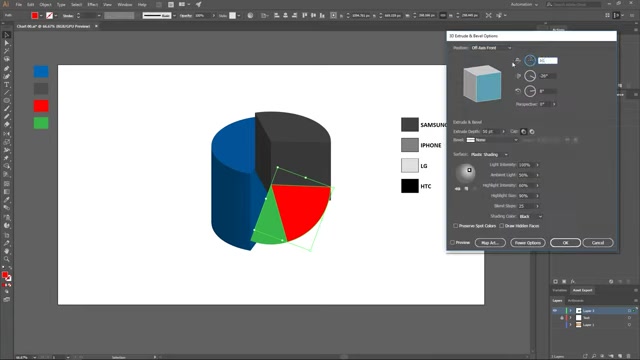Click the OK button
Screen dimensions: 640x360
point(565,242)
